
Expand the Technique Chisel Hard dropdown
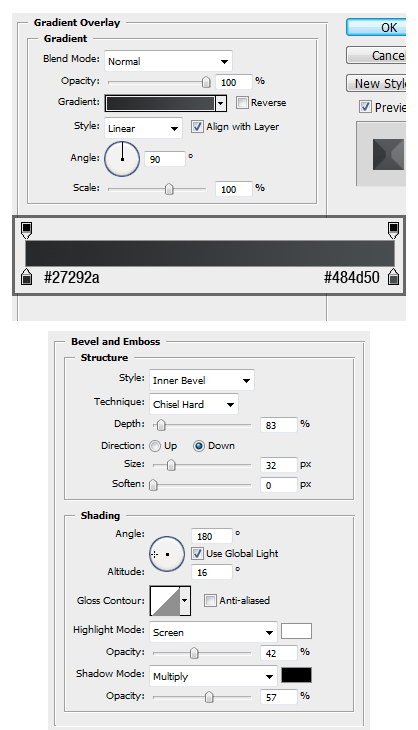194,405
